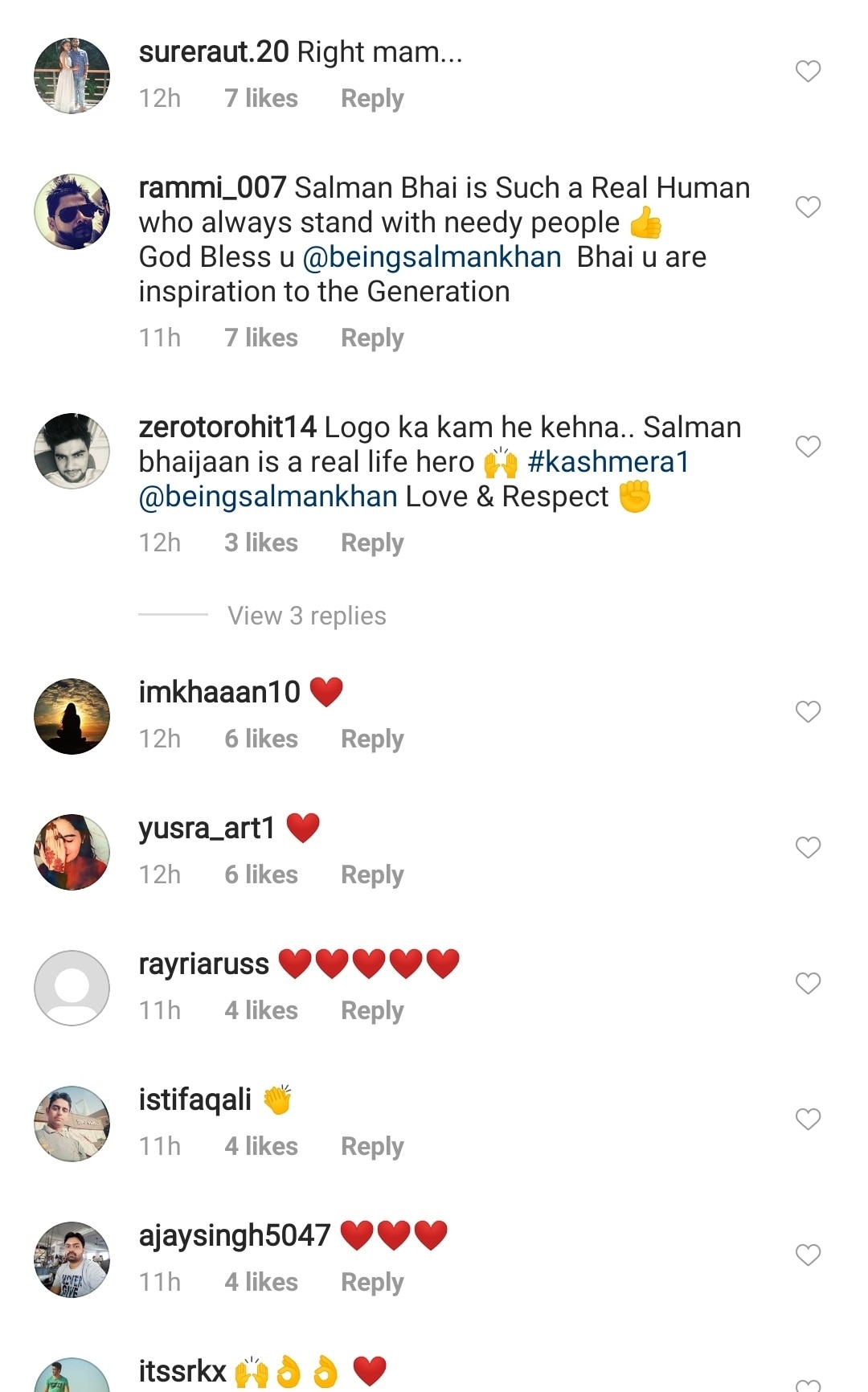Like imkhaaan10's heart comment
Viewport: 868px width, 1392px height.
click(808, 711)
